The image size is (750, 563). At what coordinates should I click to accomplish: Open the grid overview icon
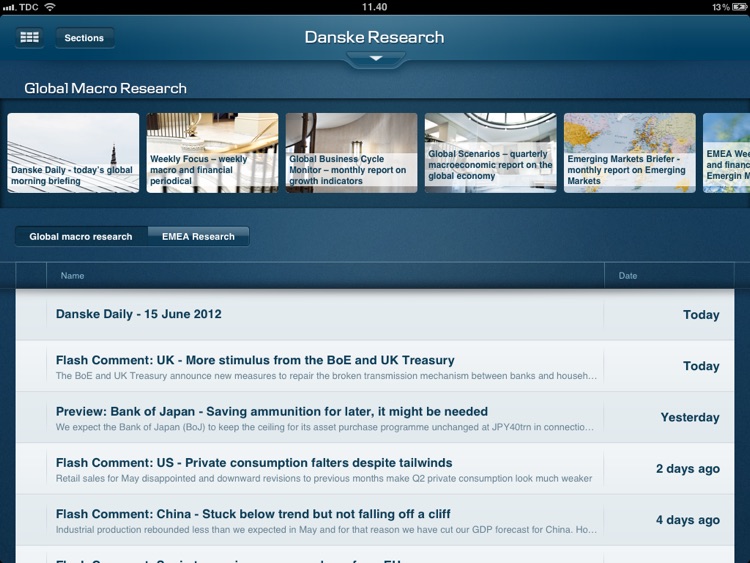click(30, 37)
